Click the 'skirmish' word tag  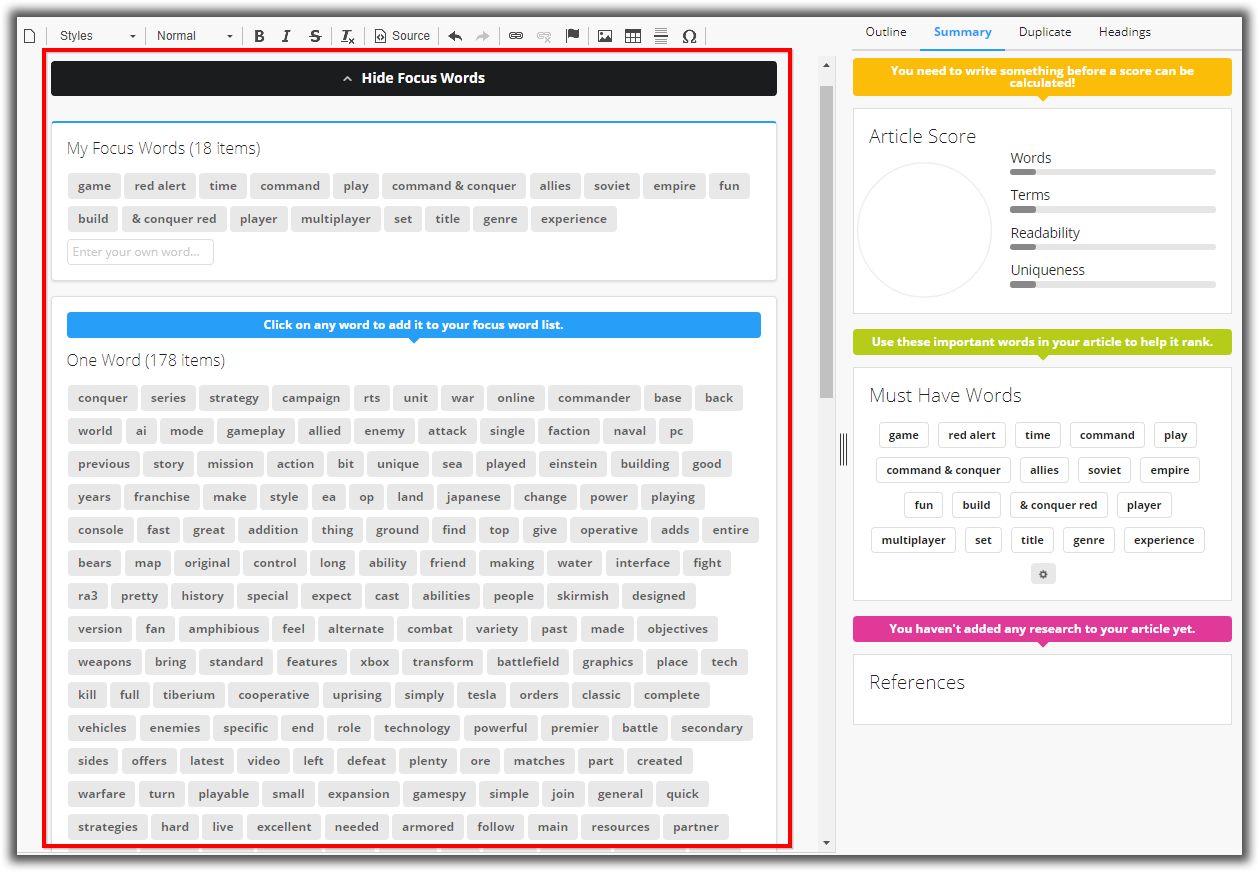(x=583, y=596)
